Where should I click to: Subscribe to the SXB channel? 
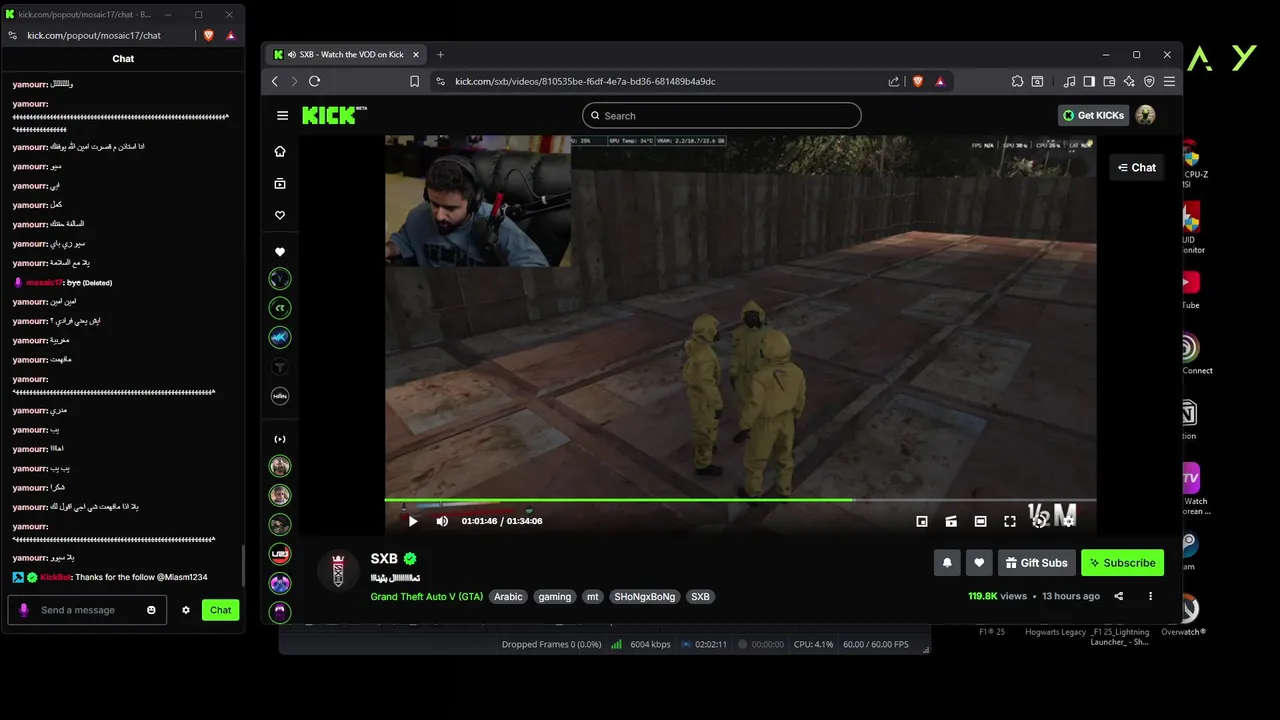point(1122,563)
